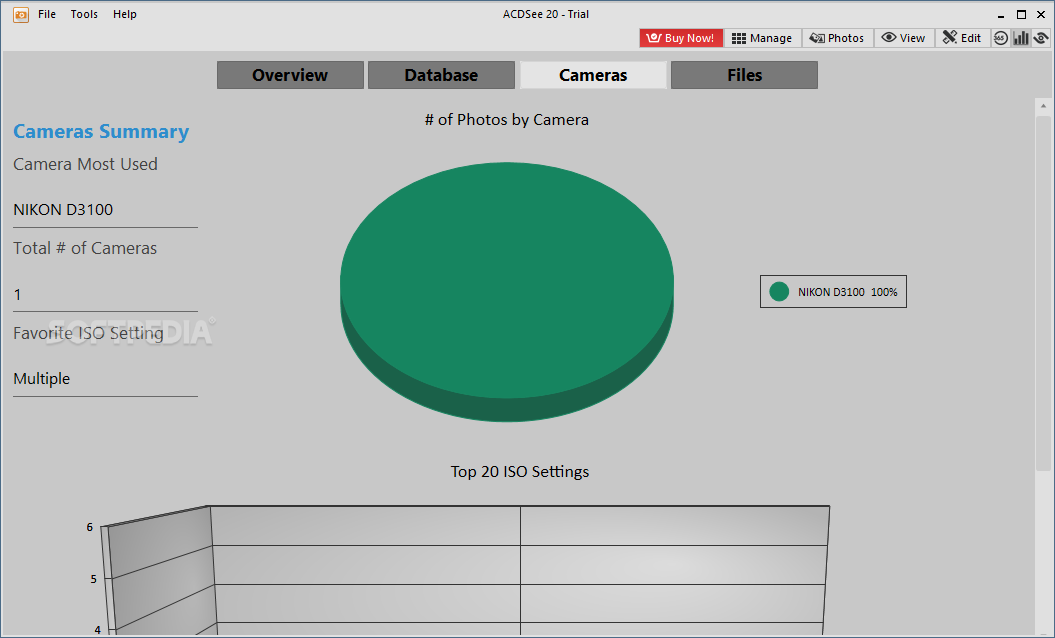
Task: Minimize the ACDSee window
Action: pyautogui.click(x=1001, y=14)
